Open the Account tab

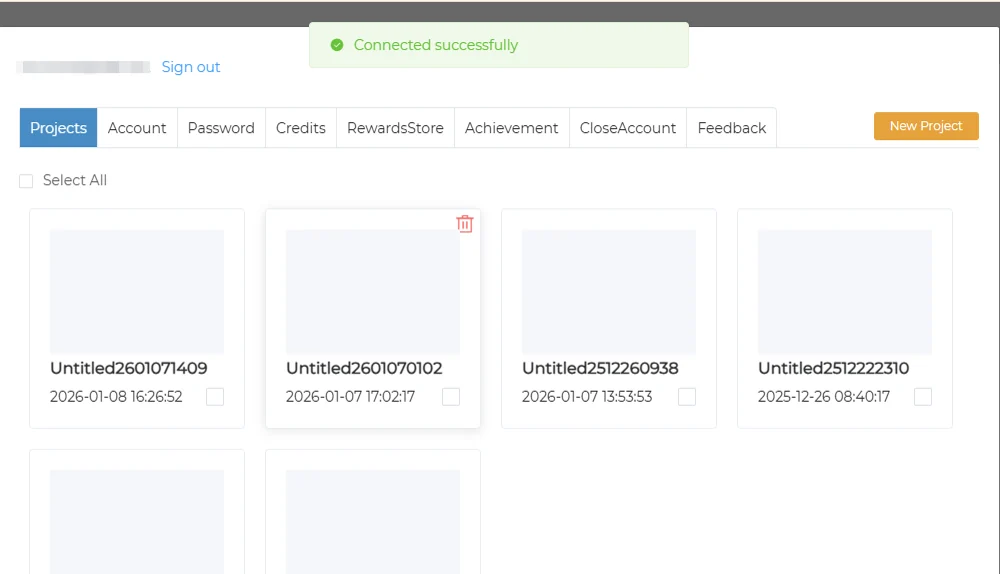pos(137,128)
